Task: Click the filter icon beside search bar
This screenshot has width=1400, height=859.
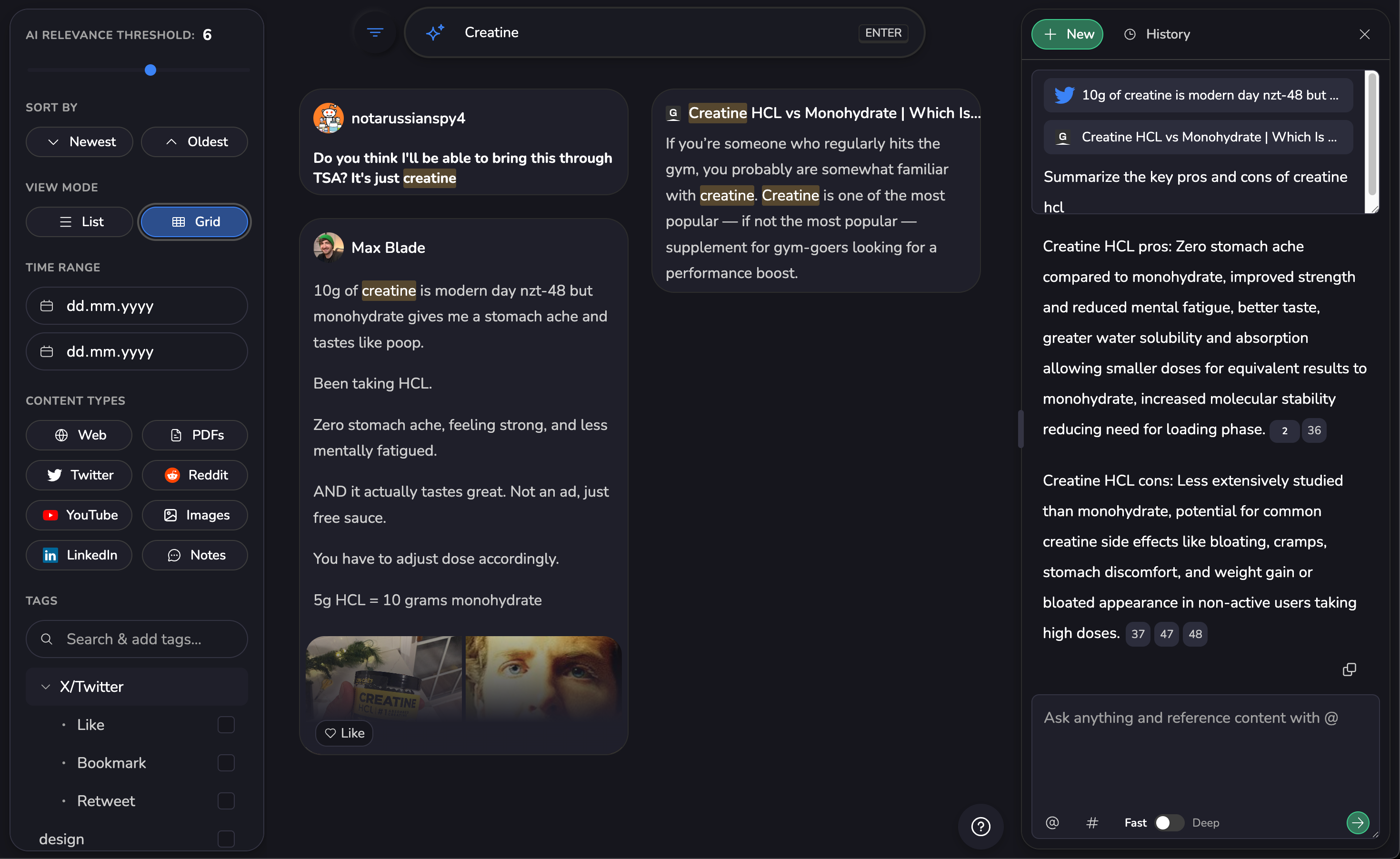Action: pos(374,32)
